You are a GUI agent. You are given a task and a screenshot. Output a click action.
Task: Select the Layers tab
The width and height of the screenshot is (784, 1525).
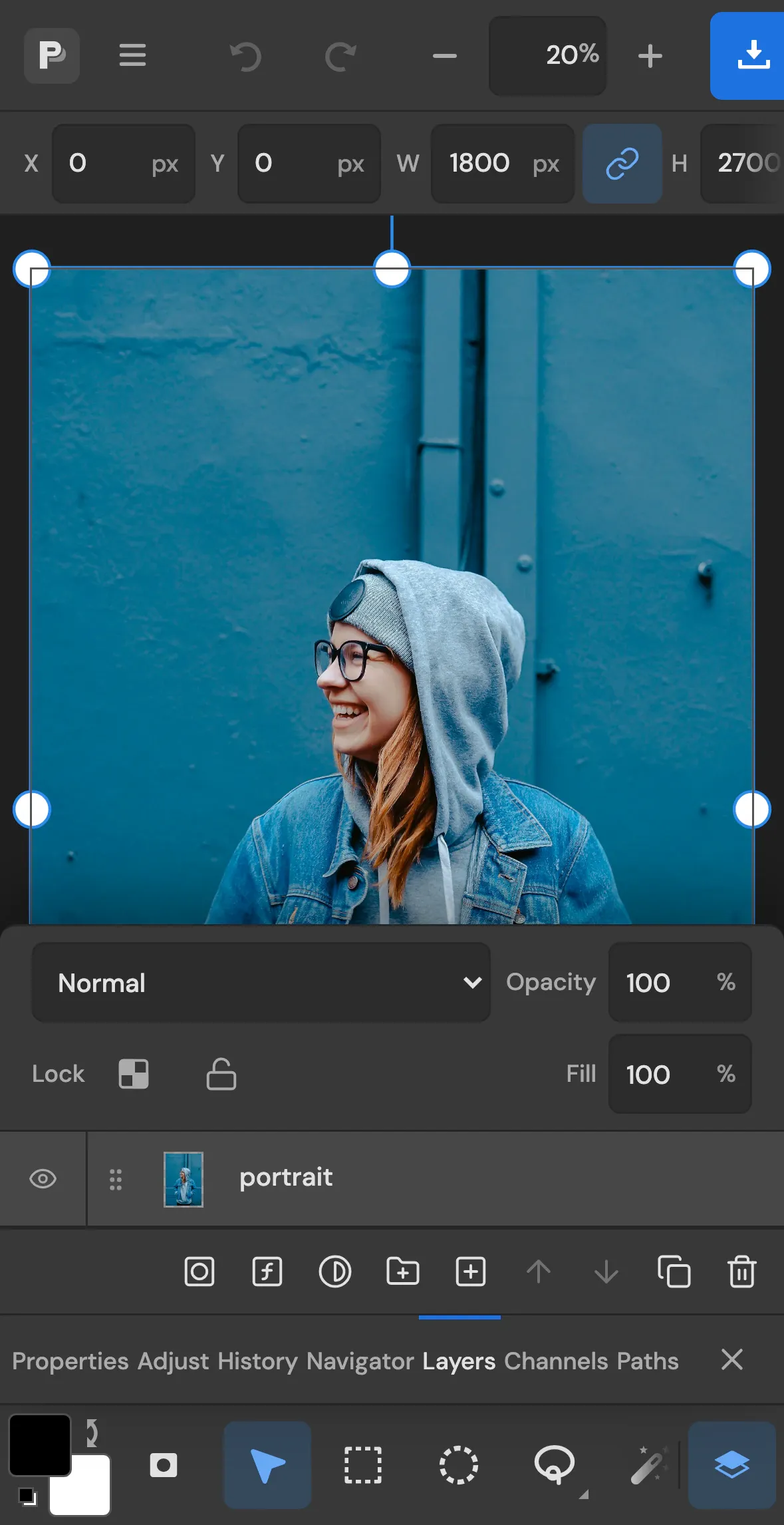[x=459, y=1361]
